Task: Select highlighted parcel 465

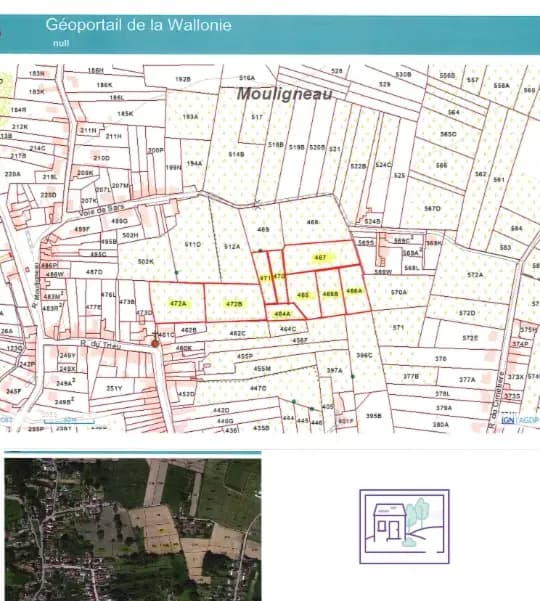Action: tap(303, 295)
